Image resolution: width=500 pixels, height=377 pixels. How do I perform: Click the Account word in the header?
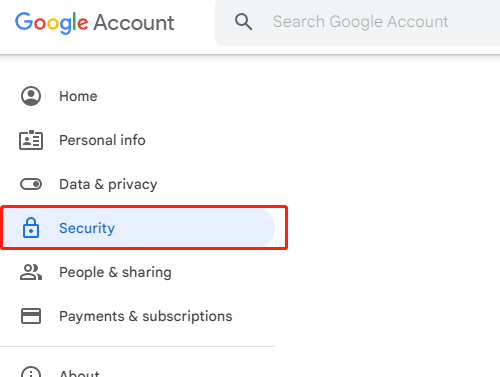point(134,23)
